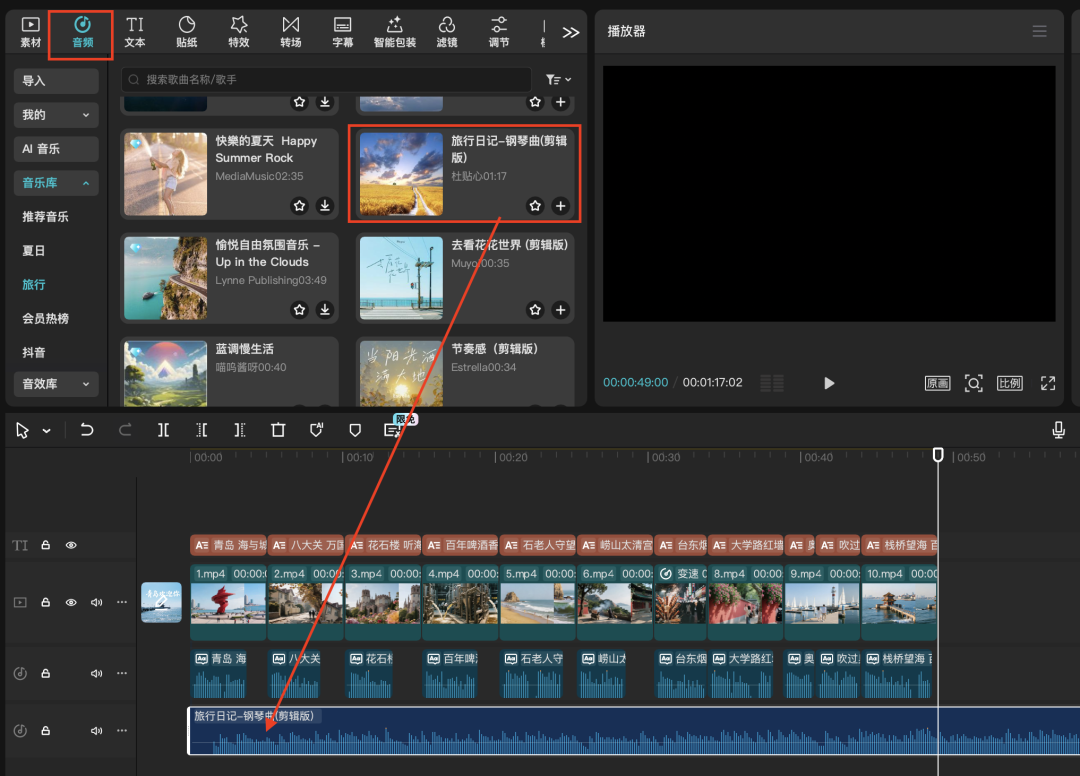Click the delete clip icon in timeline toolbar
The image size is (1080, 776).
[278, 430]
